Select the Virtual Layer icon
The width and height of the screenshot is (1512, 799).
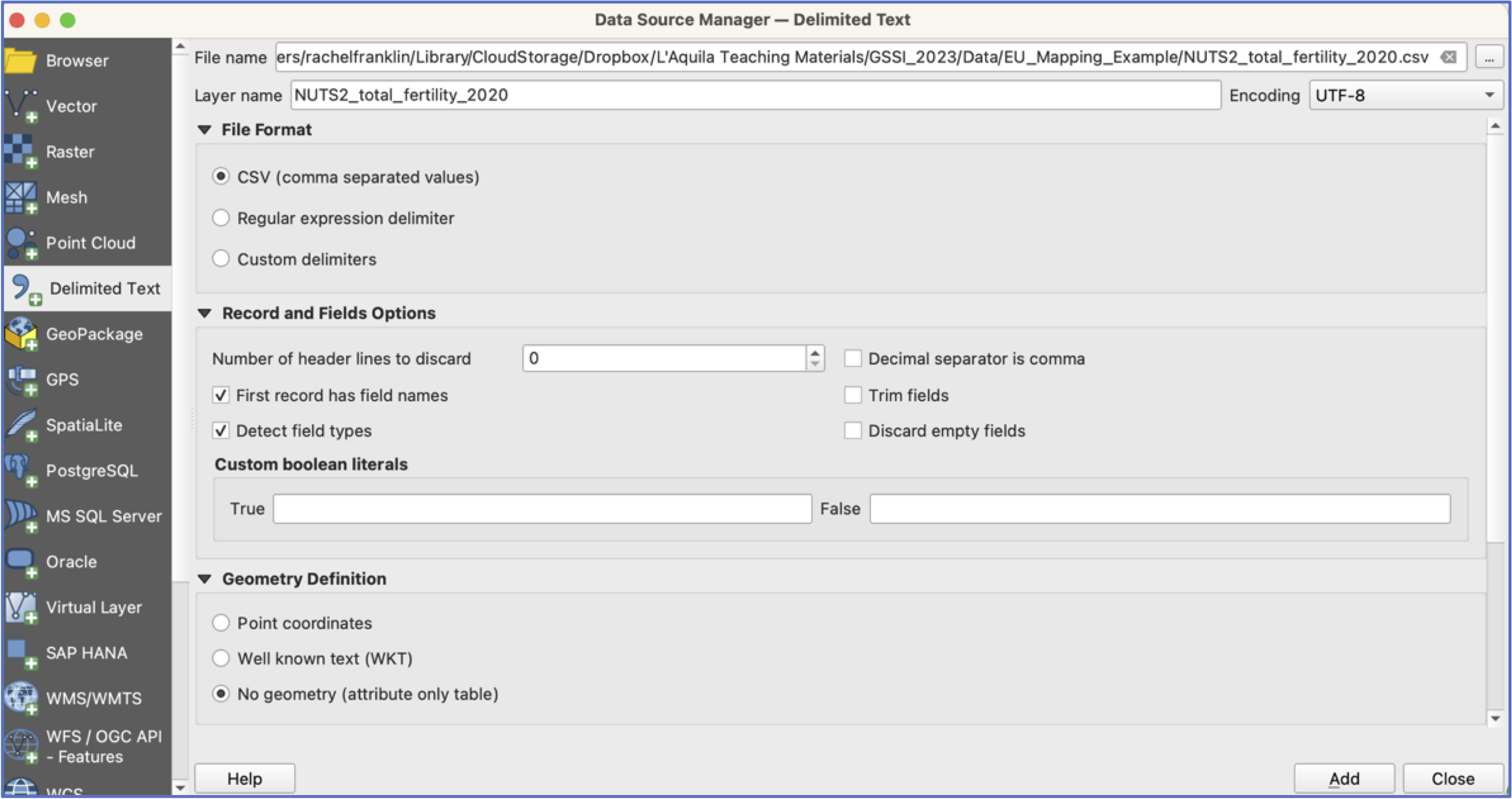[22, 608]
